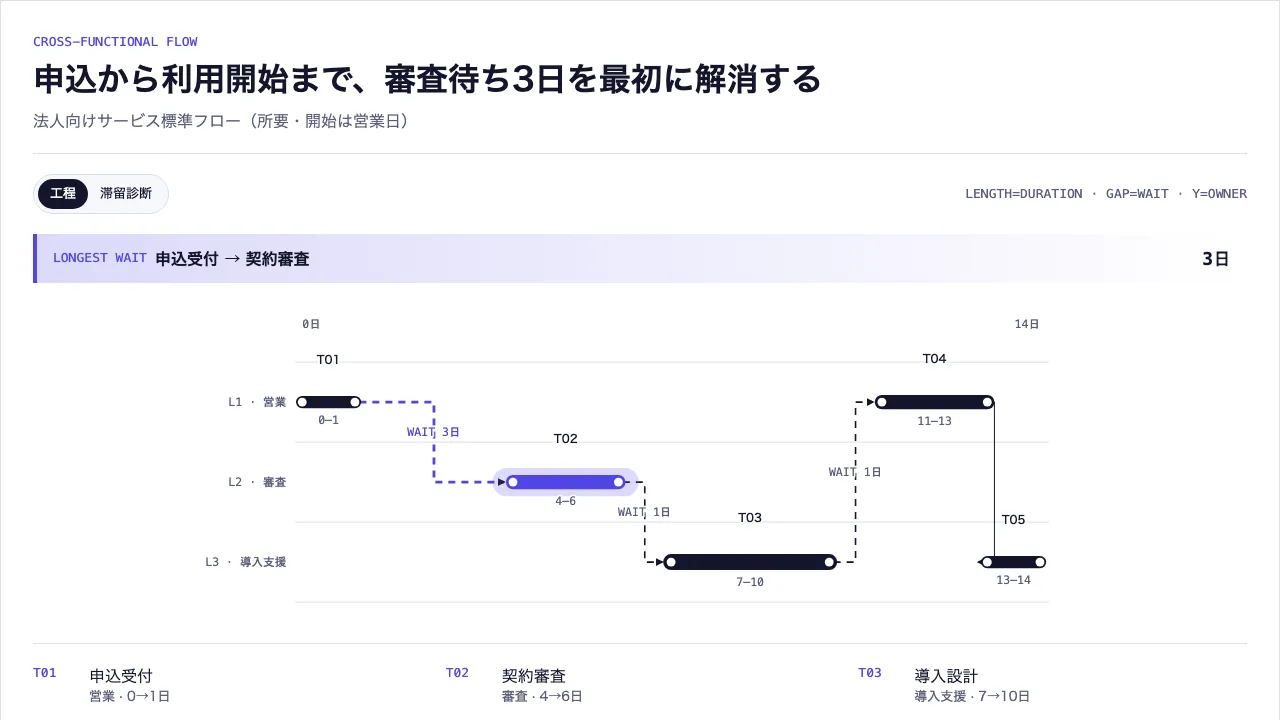
Task: Click the 14日 axis label
Action: pyautogui.click(x=1027, y=324)
